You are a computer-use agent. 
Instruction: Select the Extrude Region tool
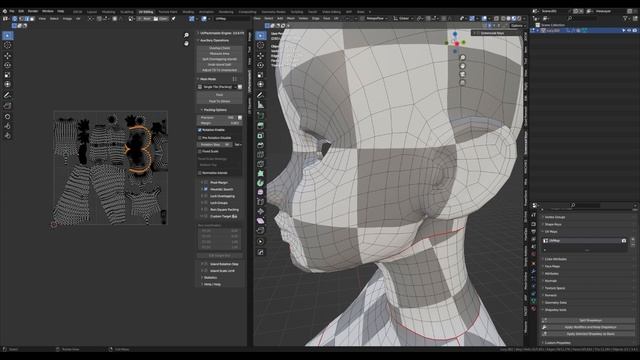coord(260,126)
